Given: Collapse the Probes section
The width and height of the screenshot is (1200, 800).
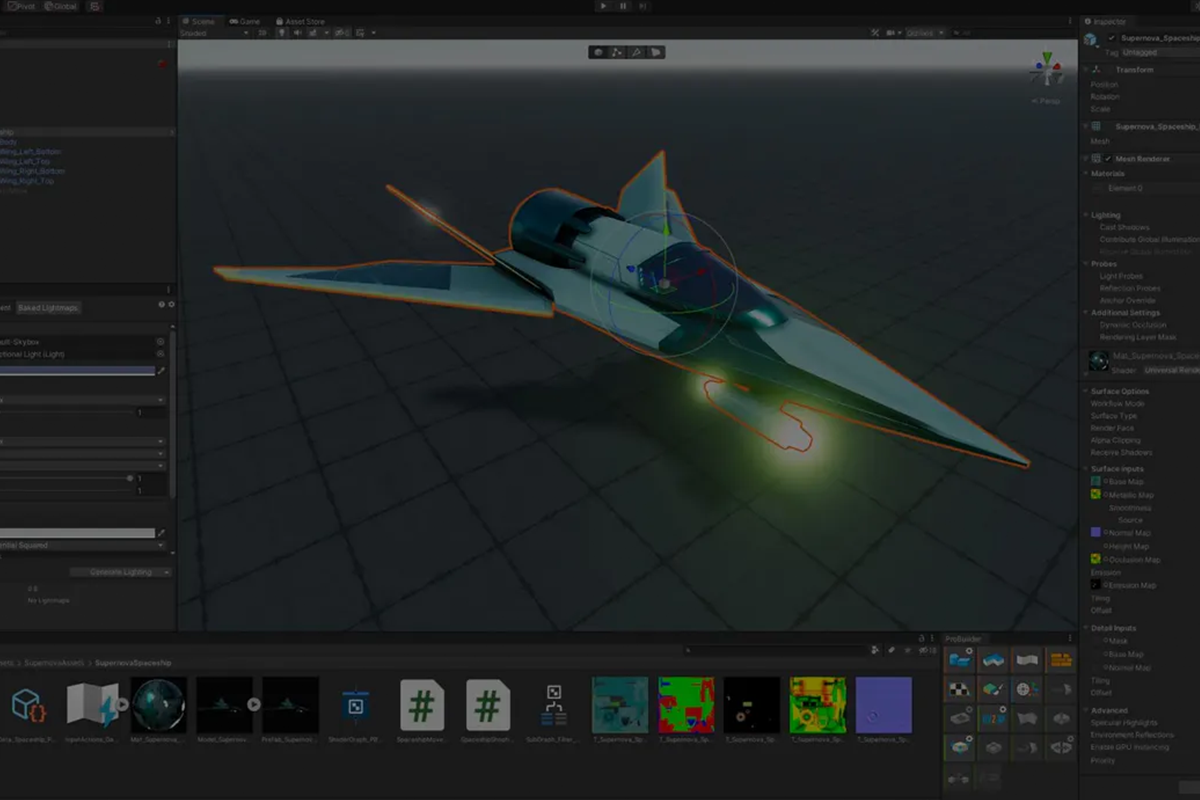Looking at the screenshot, I should pos(1087,264).
